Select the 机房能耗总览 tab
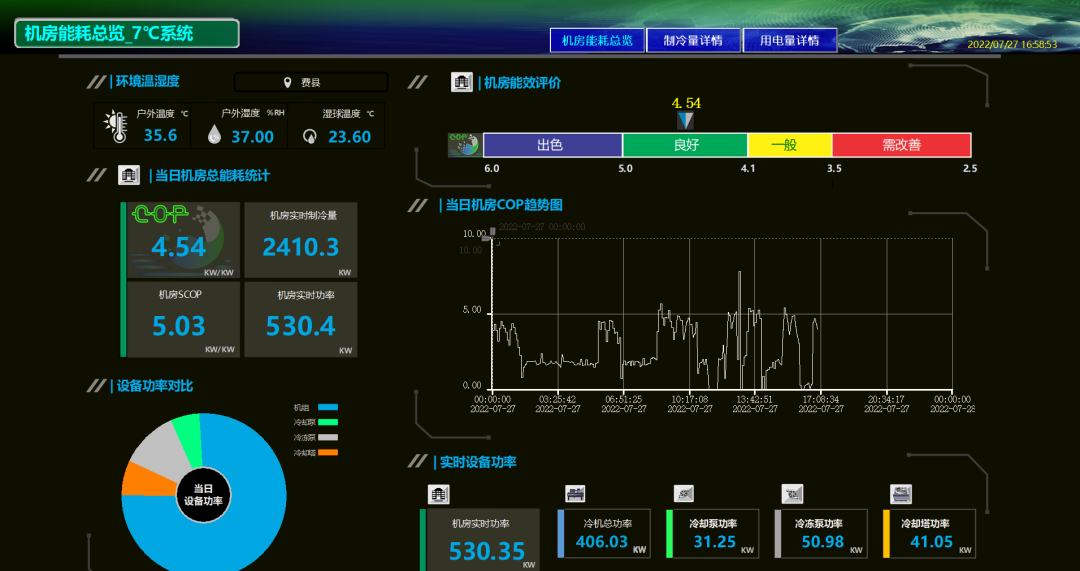Image resolution: width=1080 pixels, height=571 pixels. pyautogui.click(x=597, y=41)
